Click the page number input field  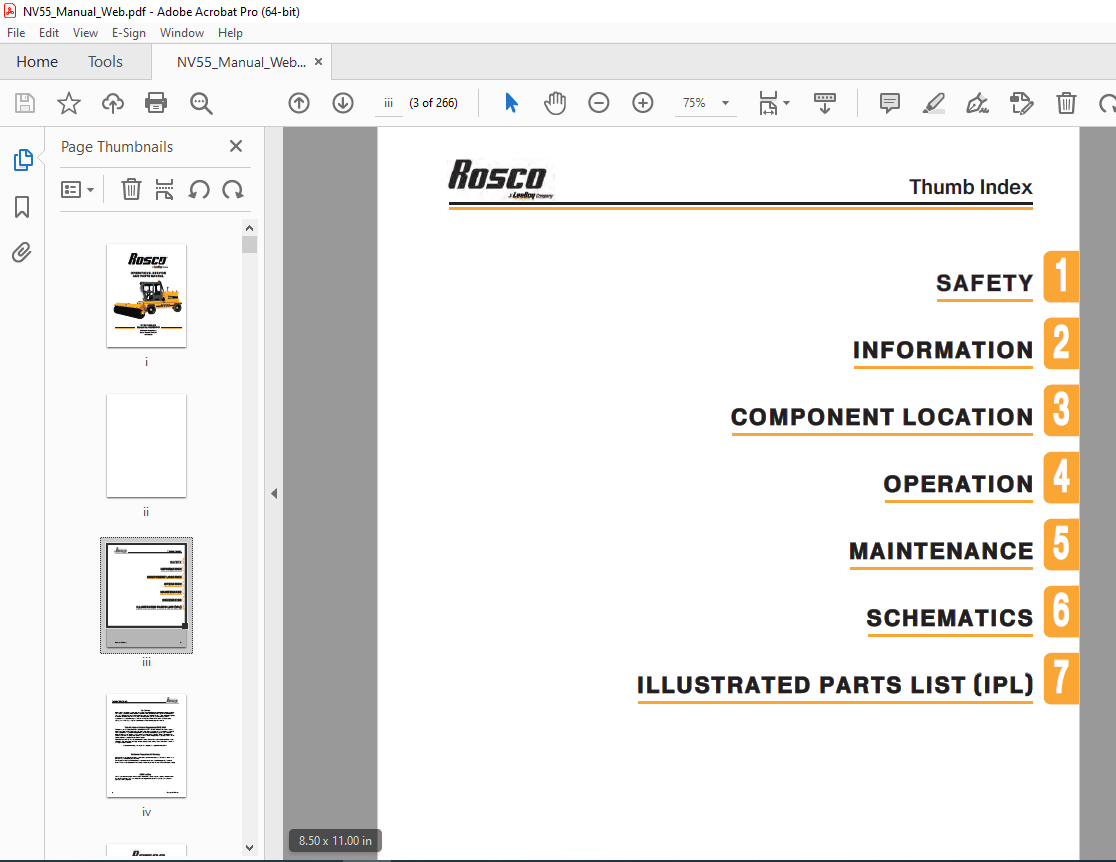coord(389,103)
